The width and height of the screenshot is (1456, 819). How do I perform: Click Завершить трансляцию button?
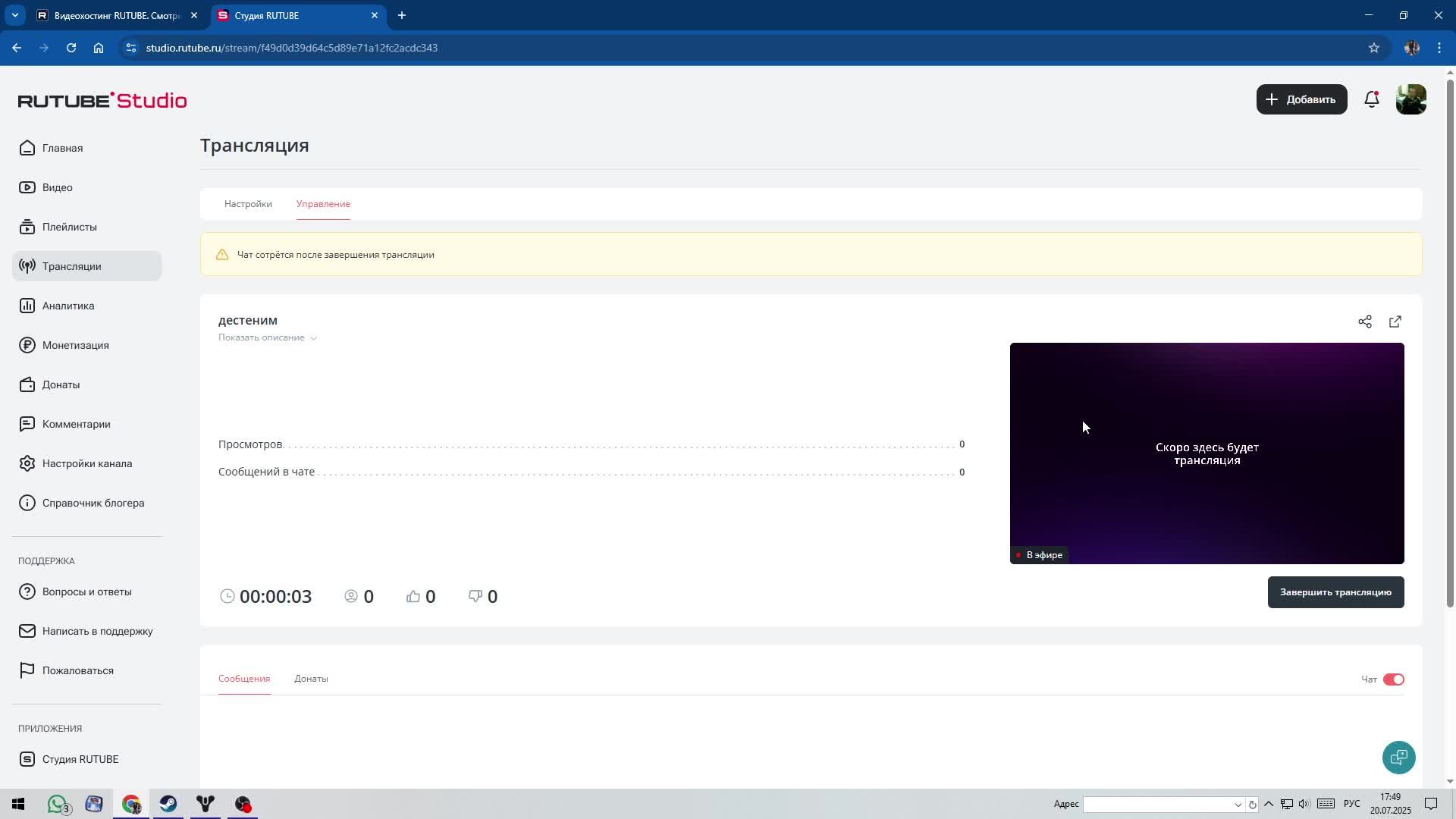(x=1335, y=592)
